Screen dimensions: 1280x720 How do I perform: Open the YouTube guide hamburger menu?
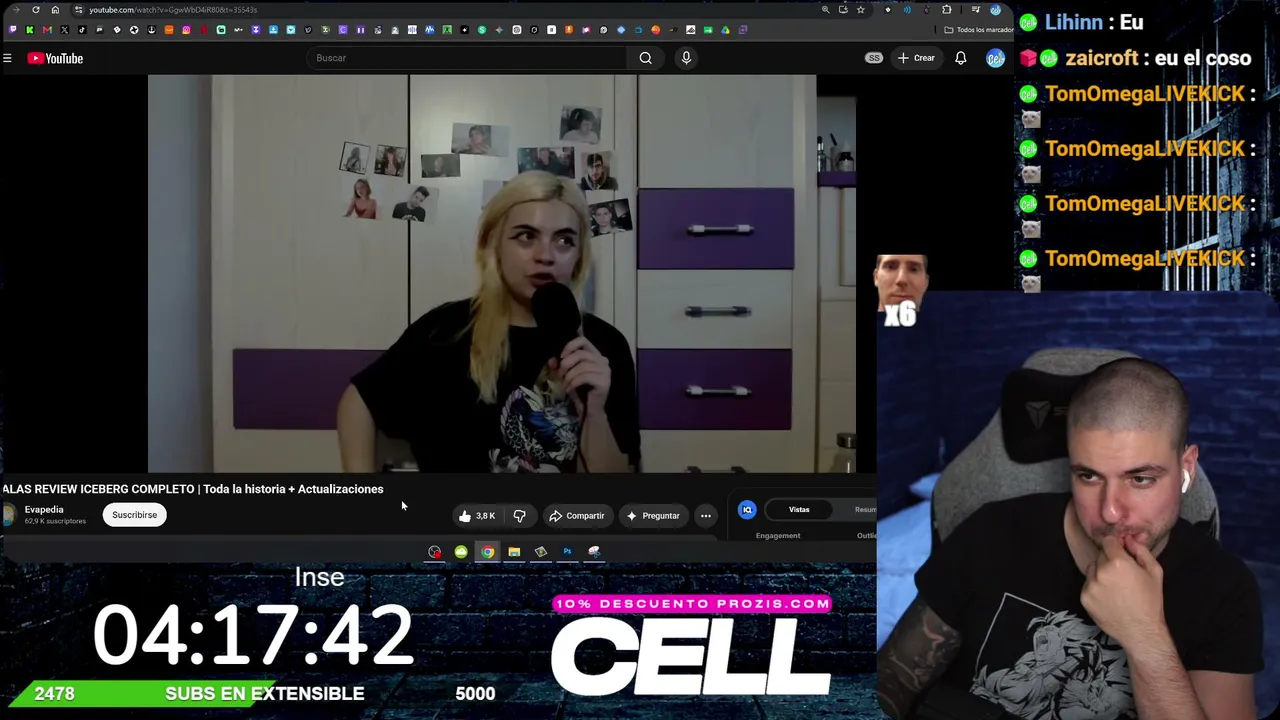click(7, 58)
